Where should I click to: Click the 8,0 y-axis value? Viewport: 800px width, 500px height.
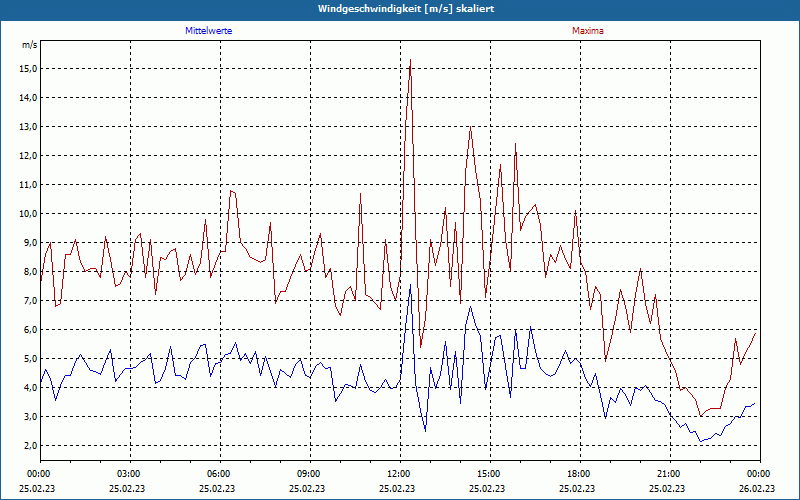[x=30, y=272]
